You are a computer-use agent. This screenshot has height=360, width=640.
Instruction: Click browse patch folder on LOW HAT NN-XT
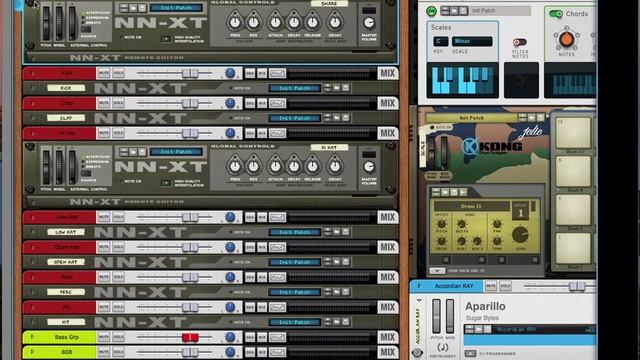[x=337, y=232]
